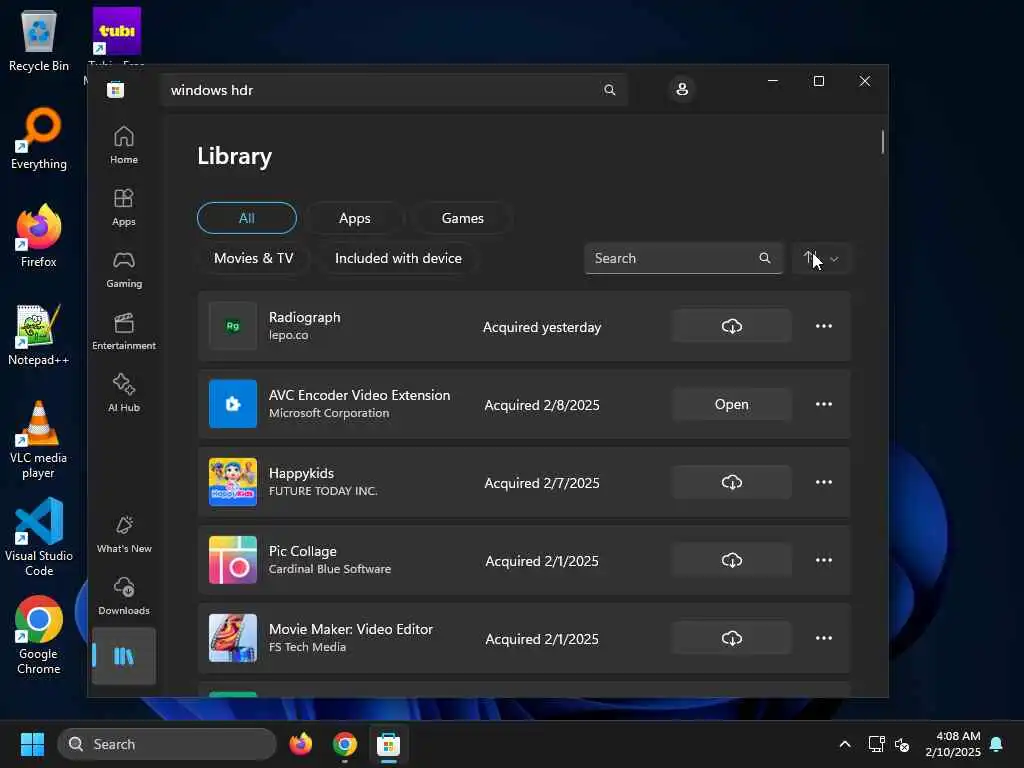Click the taskbar Search box
1024x768 pixels.
point(167,744)
